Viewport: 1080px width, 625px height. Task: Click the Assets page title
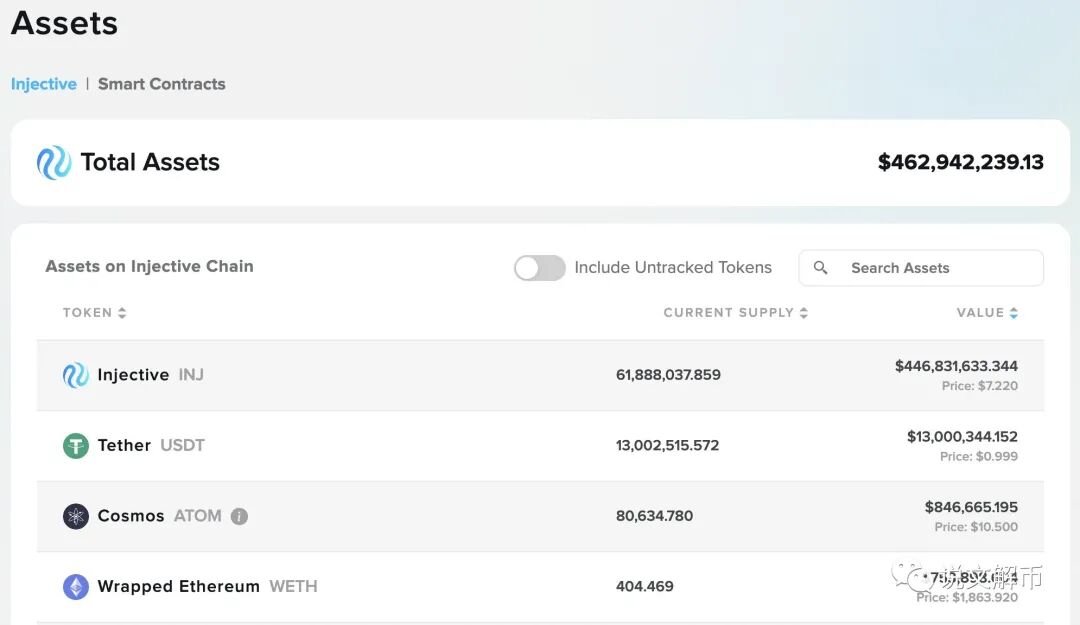(x=64, y=23)
